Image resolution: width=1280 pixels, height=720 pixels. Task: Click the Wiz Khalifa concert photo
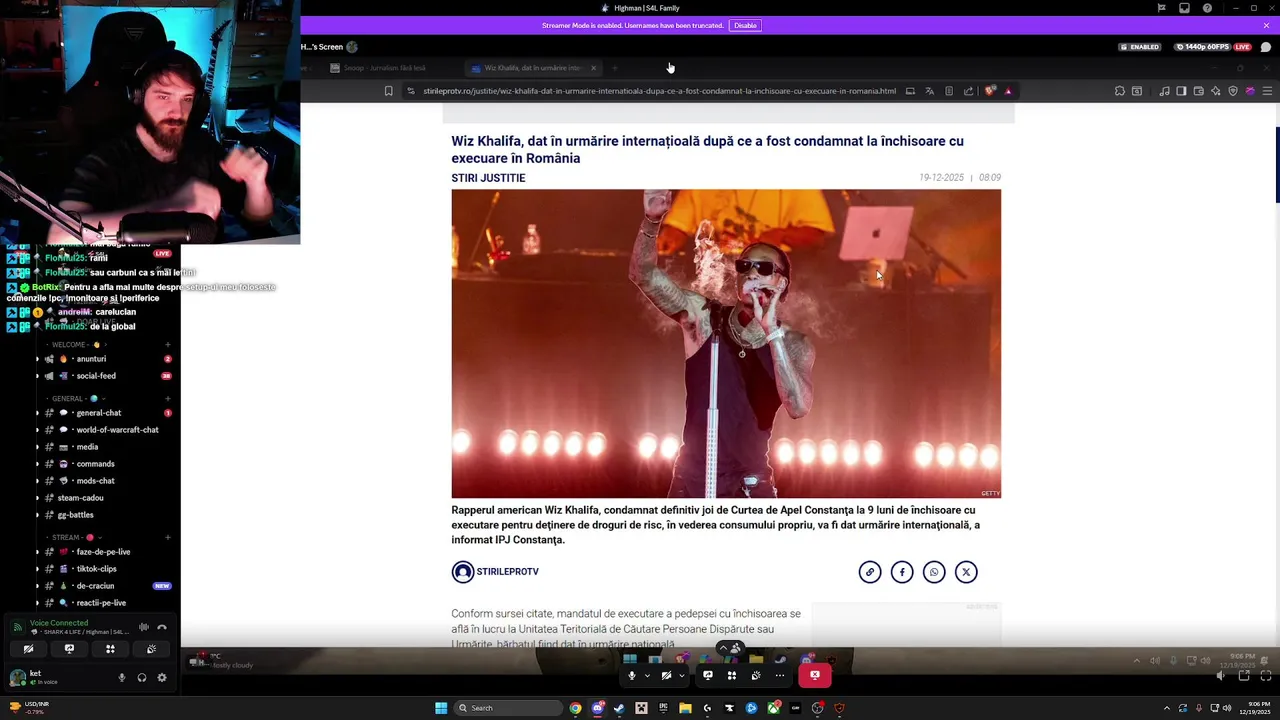[726, 343]
